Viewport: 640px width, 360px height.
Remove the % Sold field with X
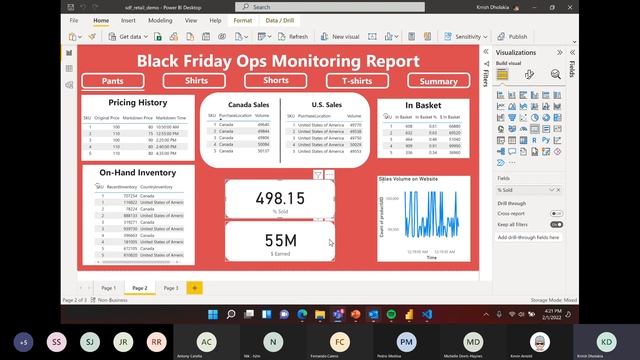click(x=558, y=190)
